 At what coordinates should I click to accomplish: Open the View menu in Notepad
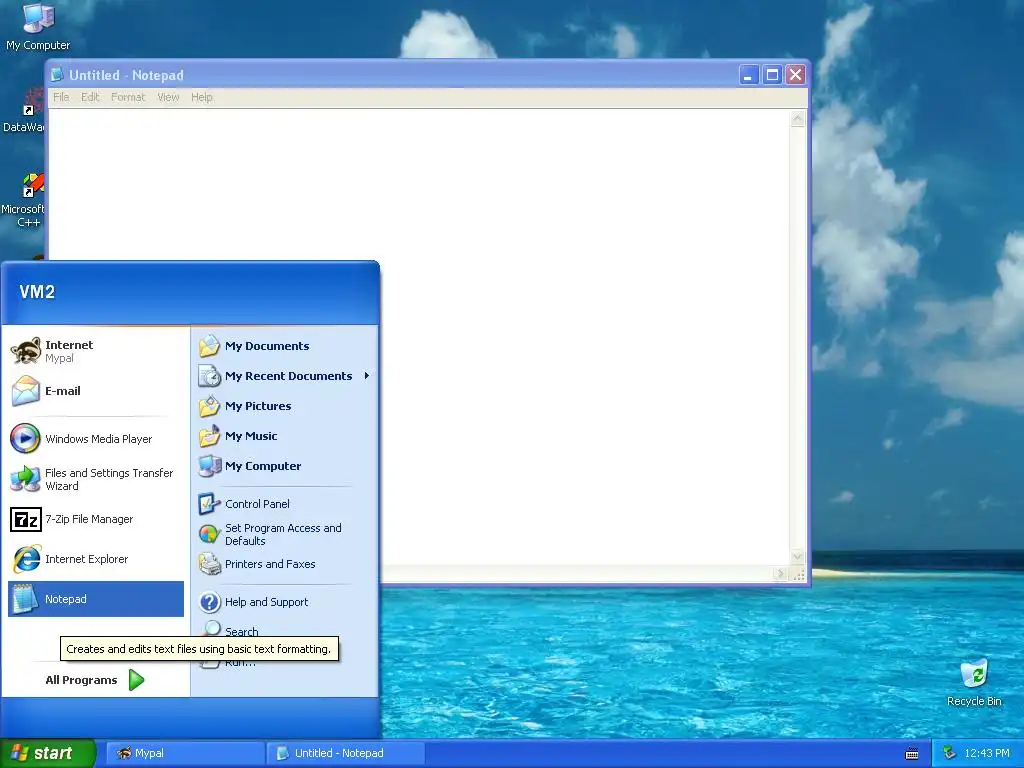click(168, 97)
